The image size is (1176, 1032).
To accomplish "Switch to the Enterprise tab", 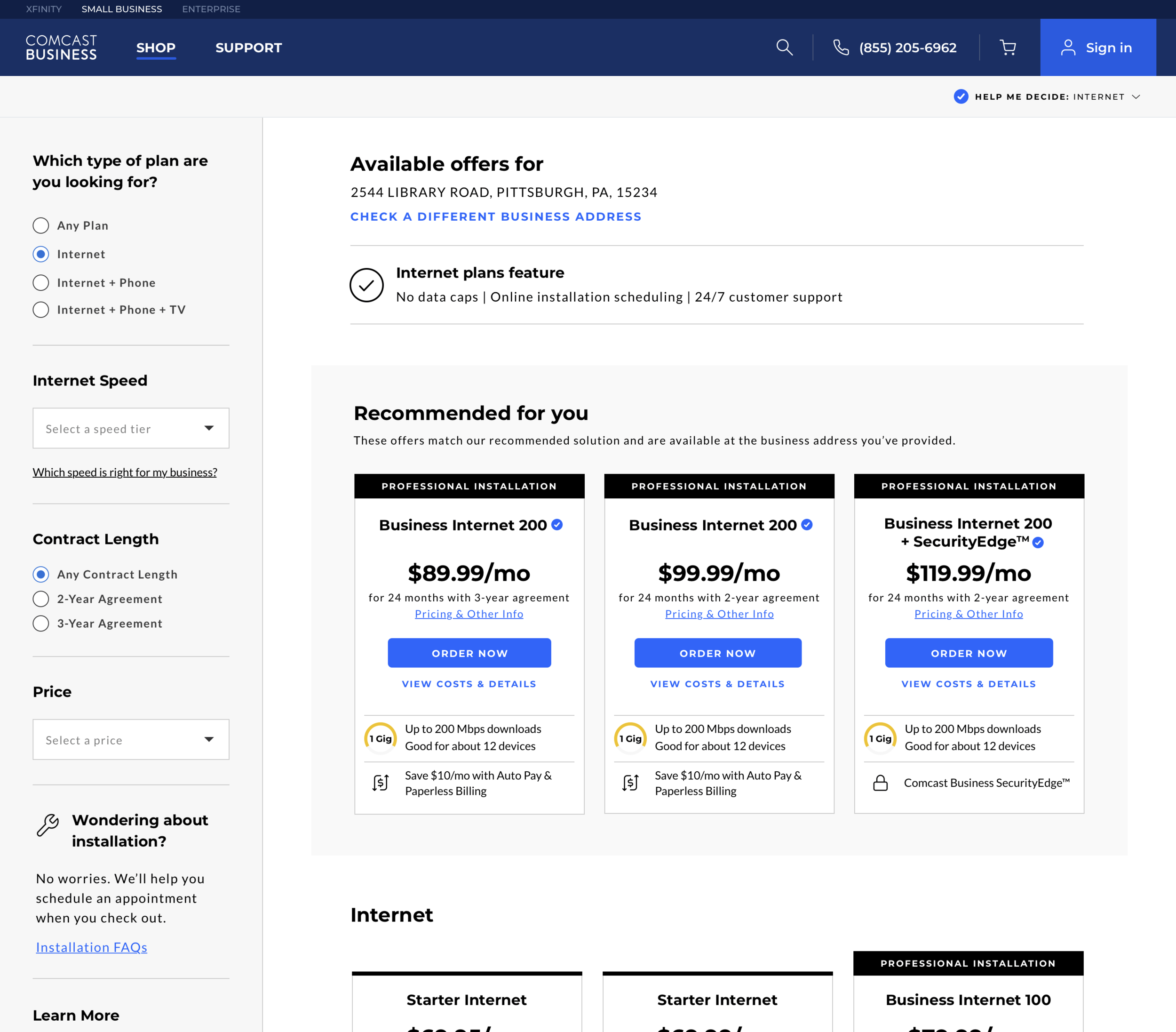I will 211,9.
